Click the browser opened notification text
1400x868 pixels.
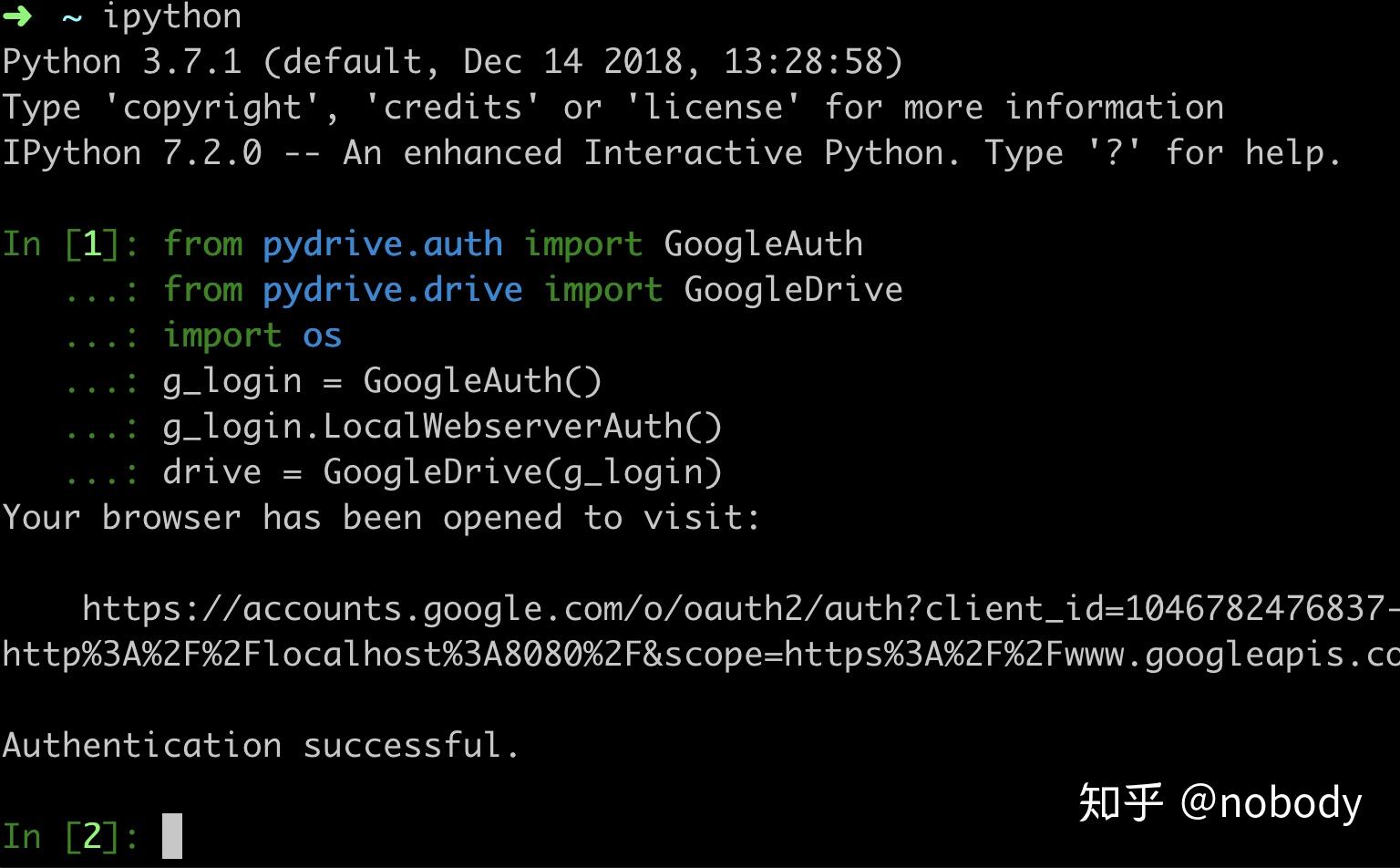point(380,517)
